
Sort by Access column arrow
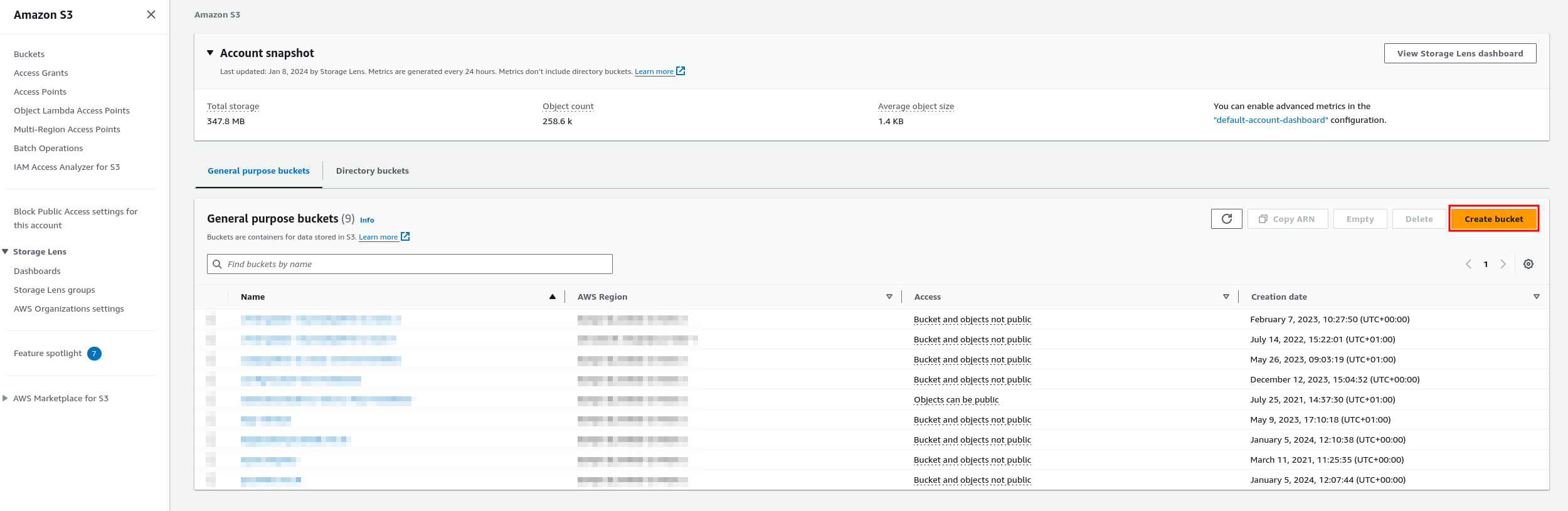pyautogui.click(x=1226, y=297)
